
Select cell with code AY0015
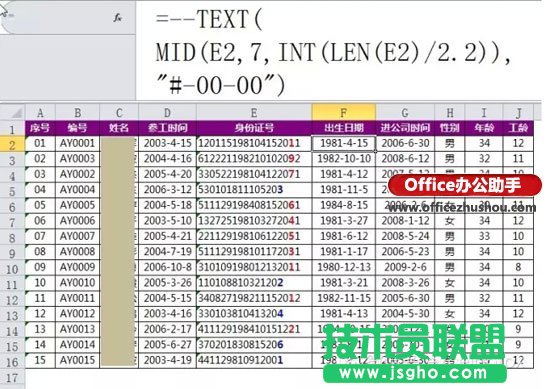pos(78,360)
